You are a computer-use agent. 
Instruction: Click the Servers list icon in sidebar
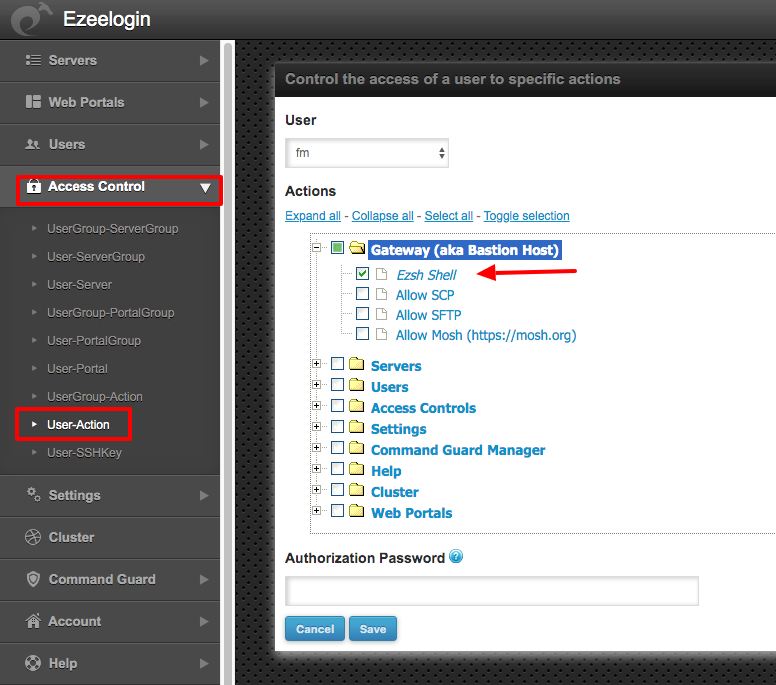(x=33, y=60)
